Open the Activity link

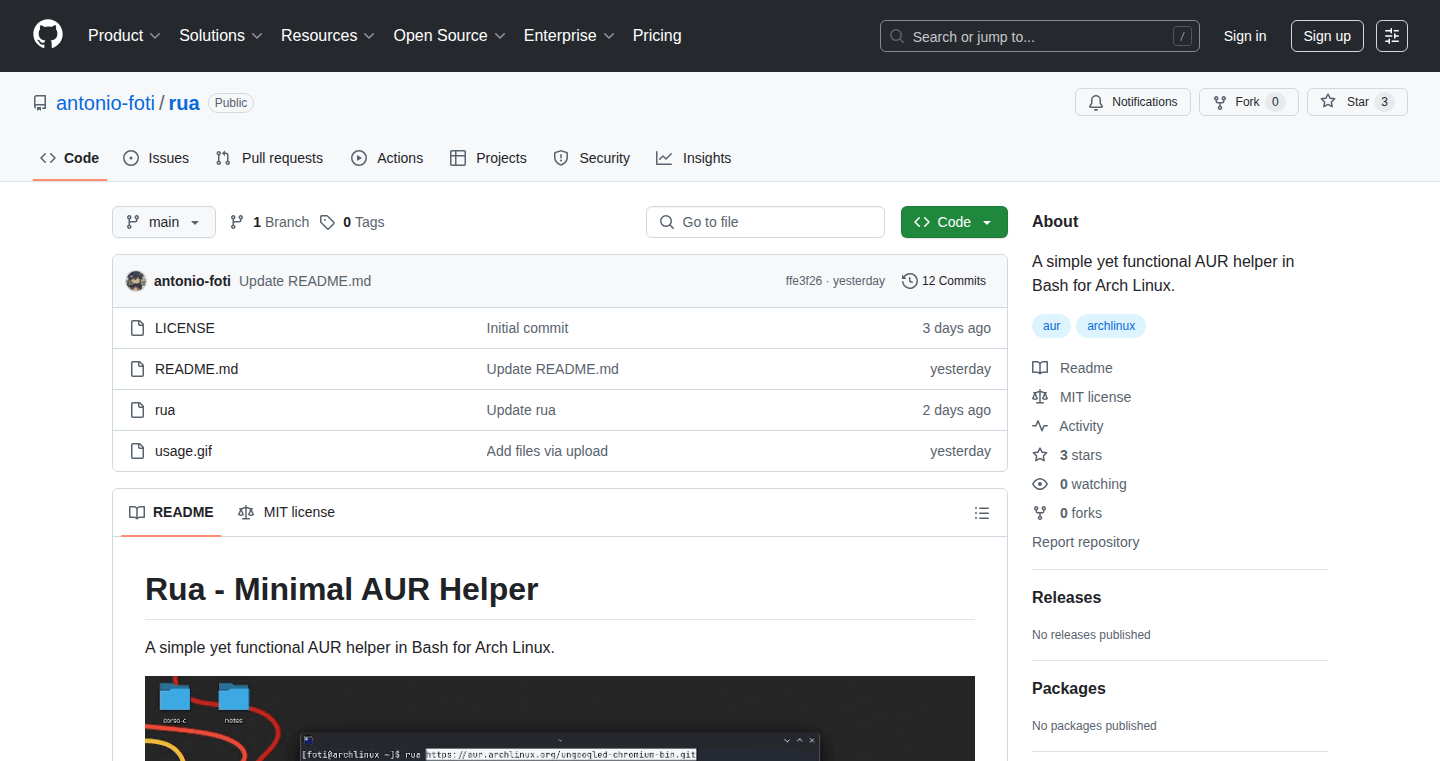(1068, 426)
